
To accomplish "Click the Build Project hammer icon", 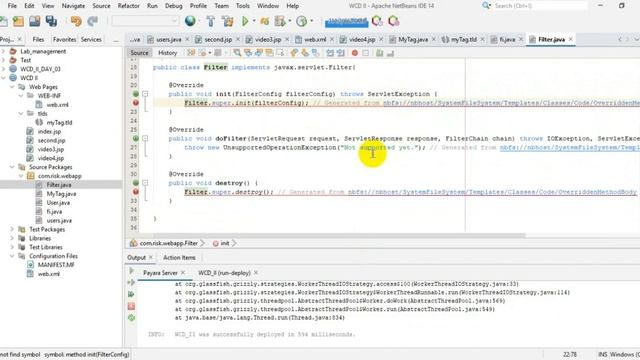I will pos(211,21).
